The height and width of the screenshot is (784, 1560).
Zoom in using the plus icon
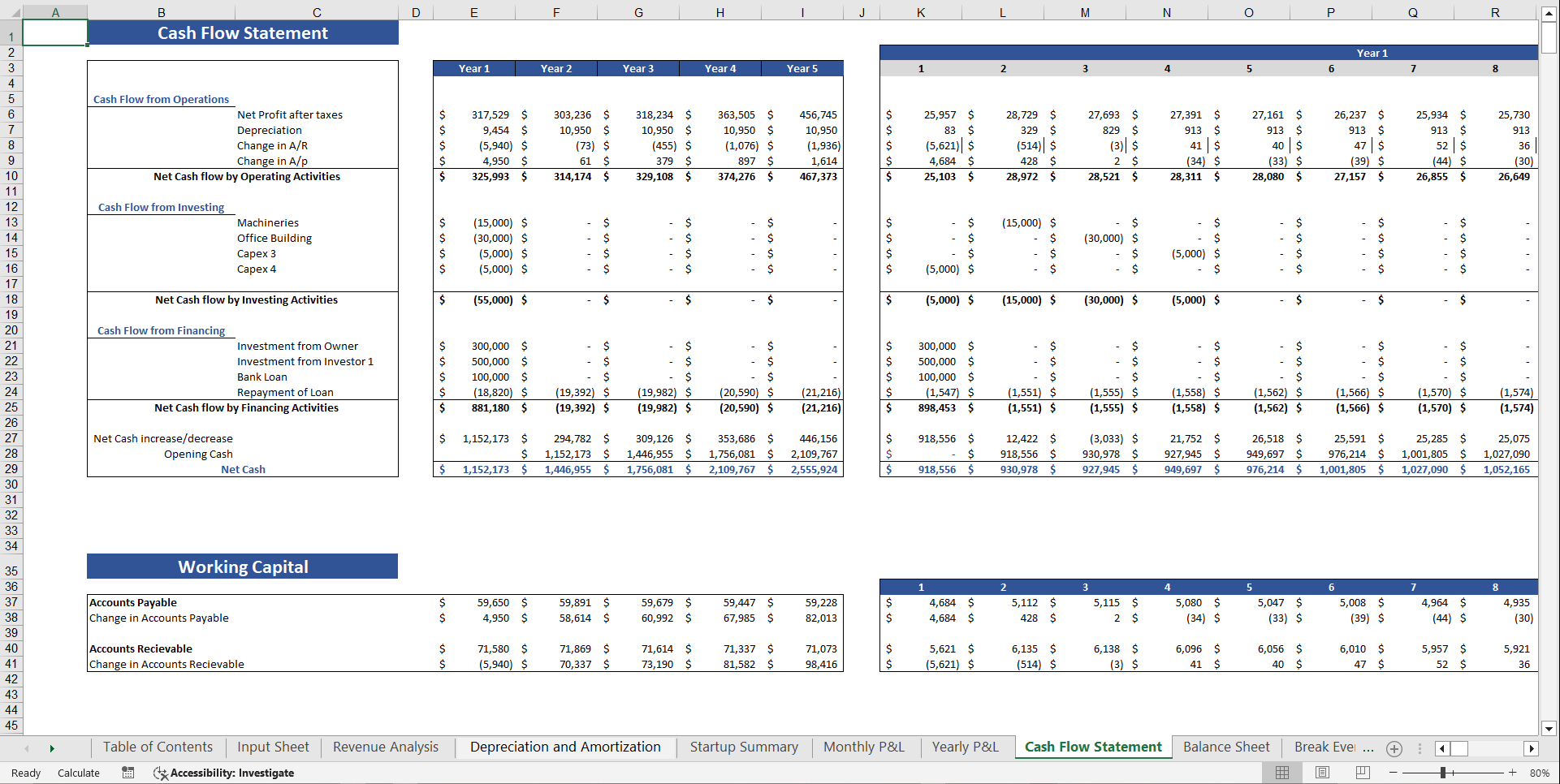pyautogui.click(x=1513, y=773)
